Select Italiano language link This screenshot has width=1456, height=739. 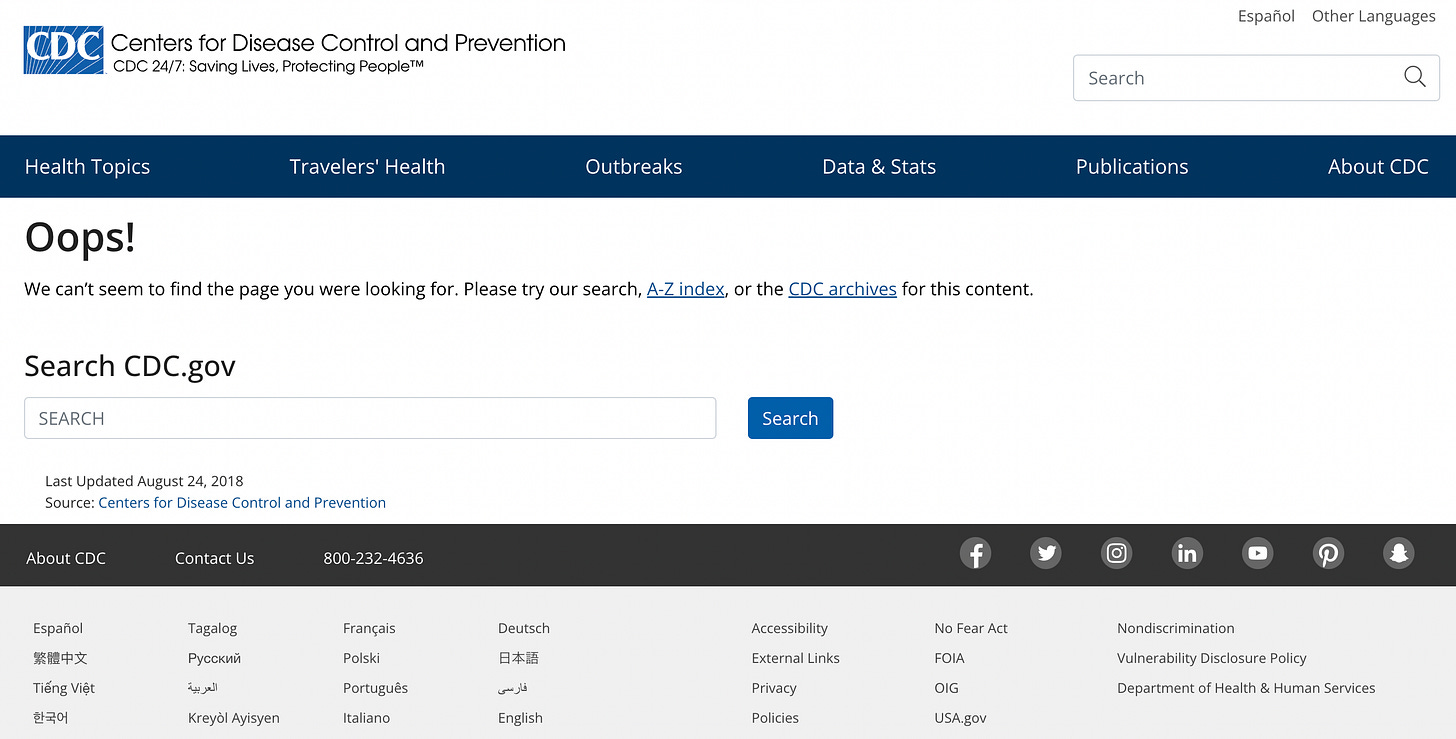pos(366,718)
